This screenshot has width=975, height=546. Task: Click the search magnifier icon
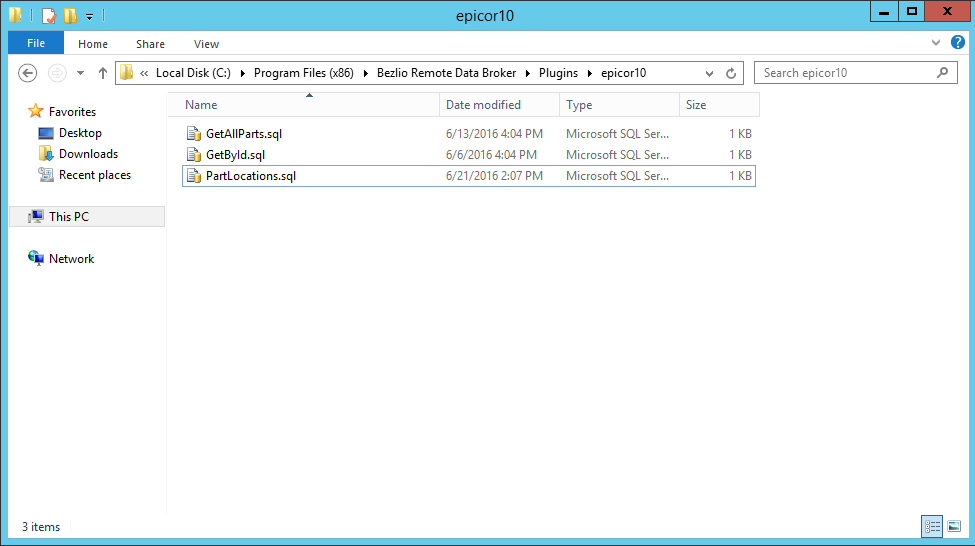943,73
